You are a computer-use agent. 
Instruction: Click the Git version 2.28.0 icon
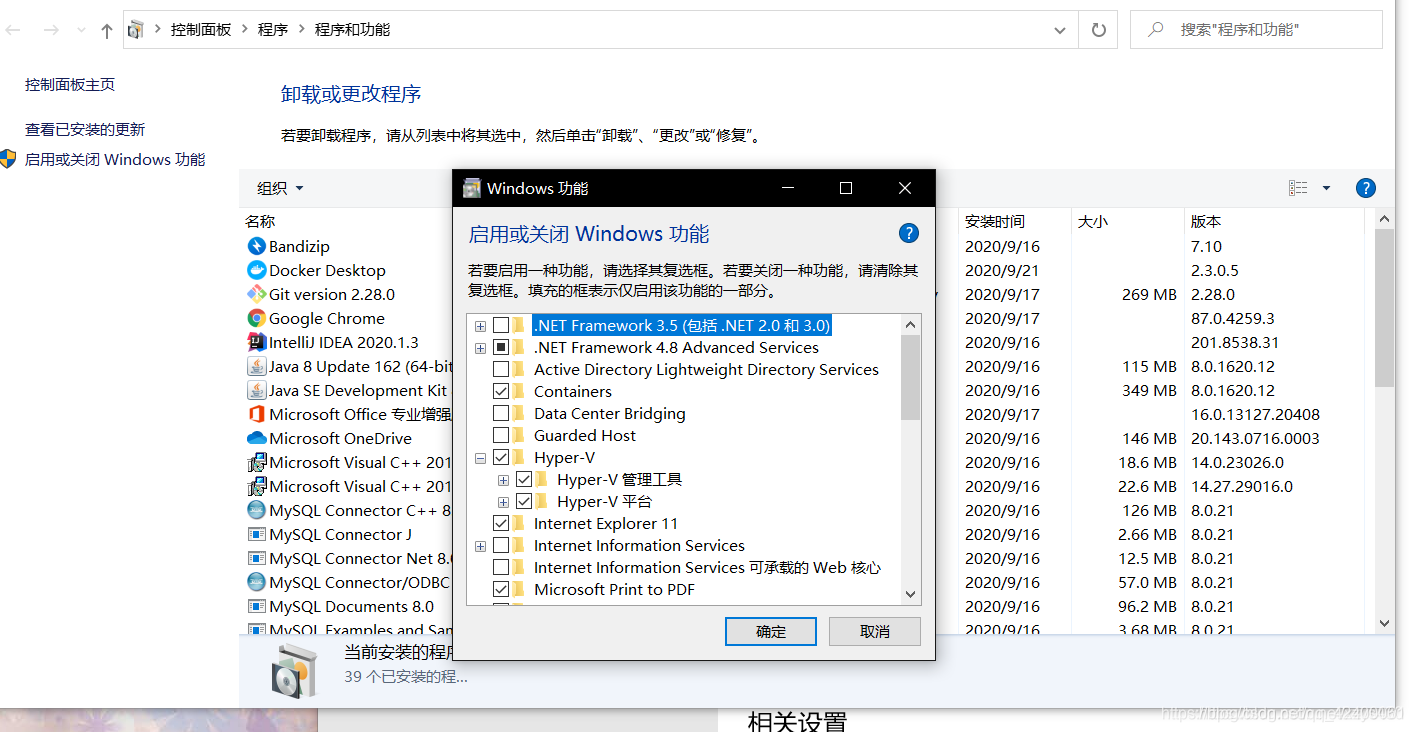[x=256, y=294]
